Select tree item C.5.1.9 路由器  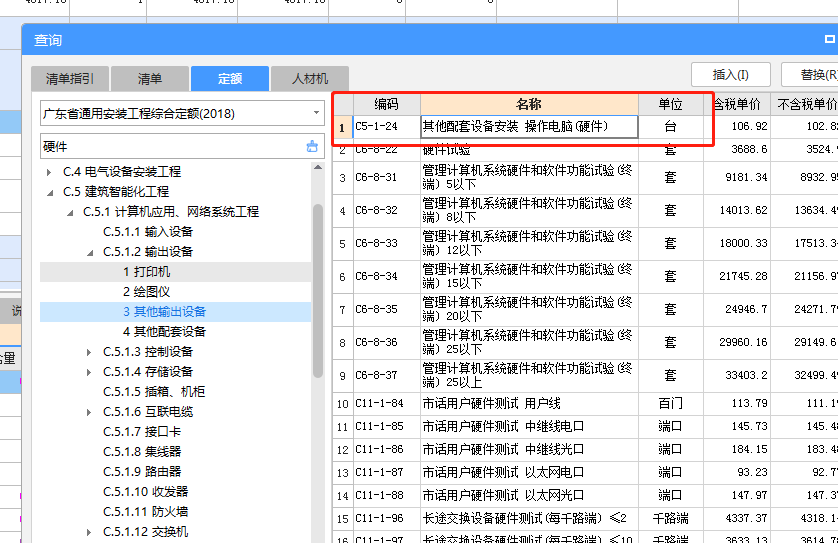(x=142, y=472)
